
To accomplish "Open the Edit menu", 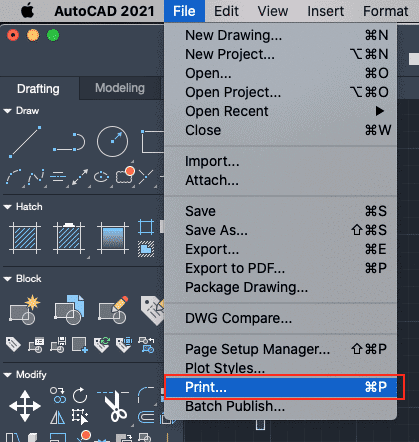I will (226, 11).
